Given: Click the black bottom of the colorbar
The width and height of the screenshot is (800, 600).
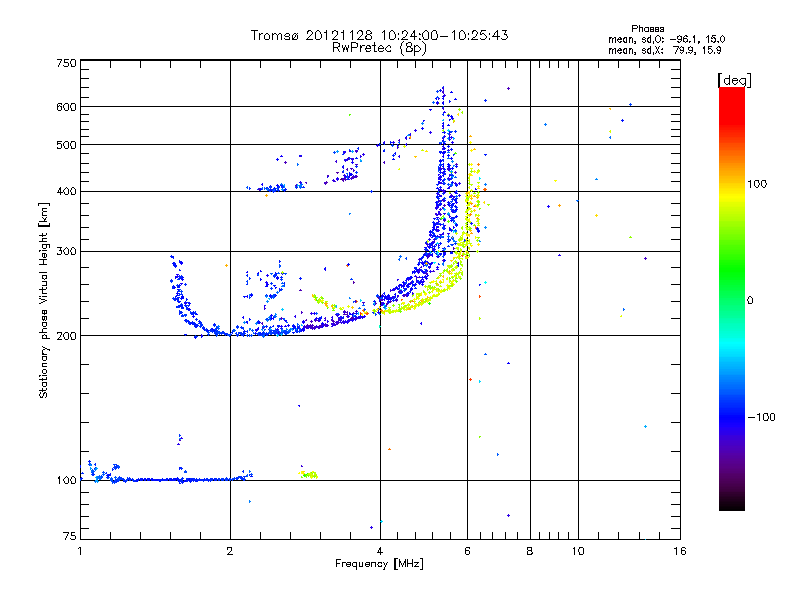Looking at the screenshot, I should 732,503.
